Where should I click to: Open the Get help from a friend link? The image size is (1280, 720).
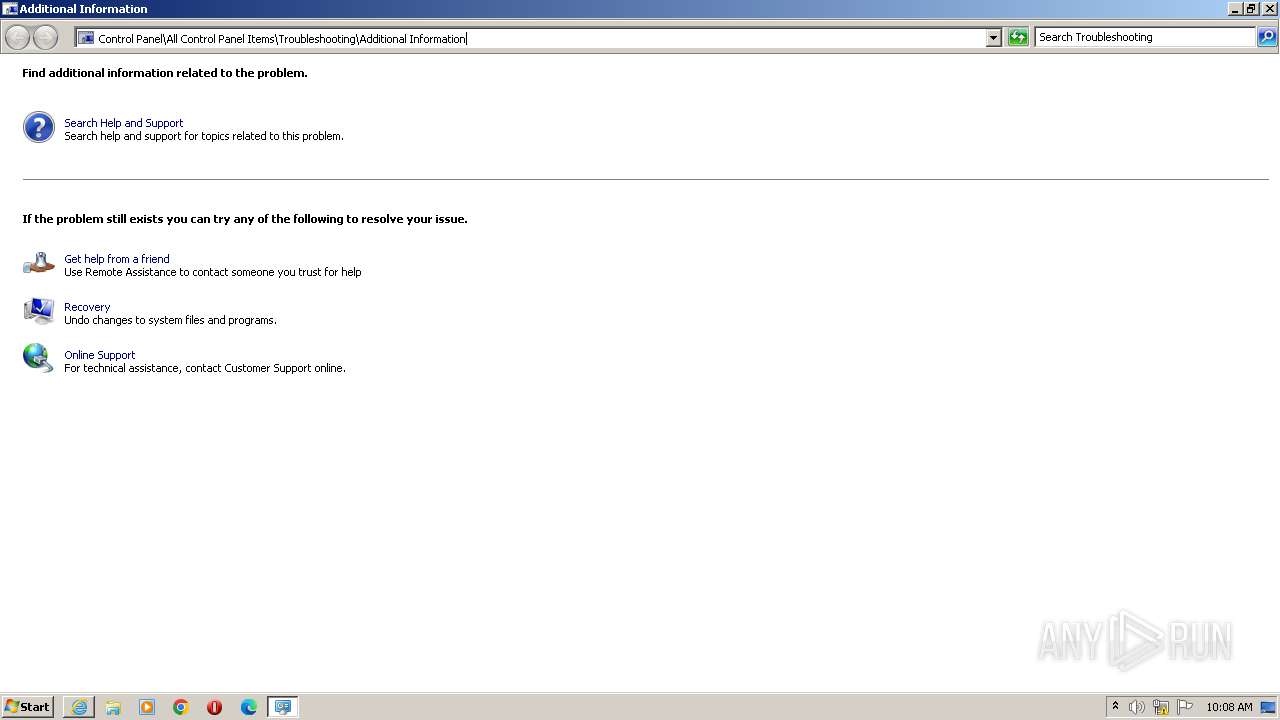coord(117,259)
